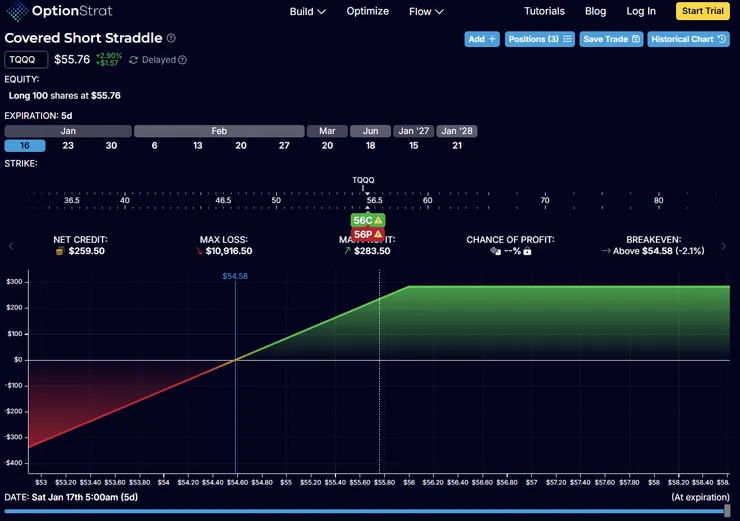This screenshot has height=521, width=740.
Task: Choose the Jun 18 expiration date
Action: point(370,145)
